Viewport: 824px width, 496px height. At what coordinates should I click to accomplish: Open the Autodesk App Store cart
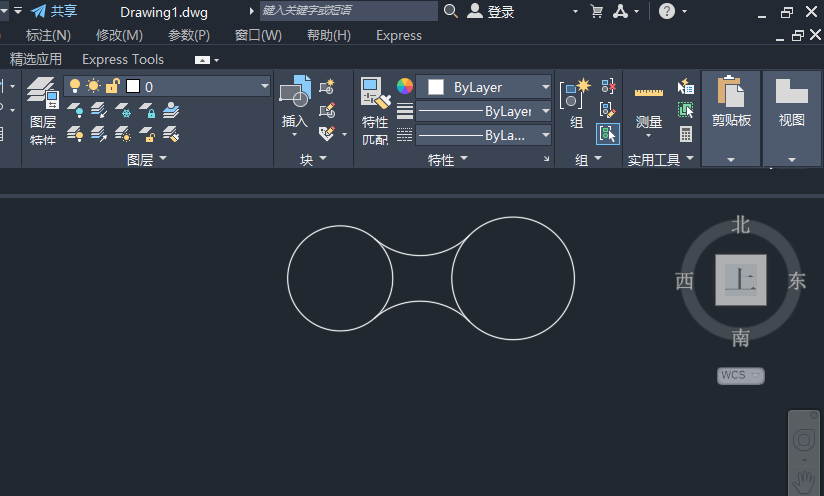[596, 11]
